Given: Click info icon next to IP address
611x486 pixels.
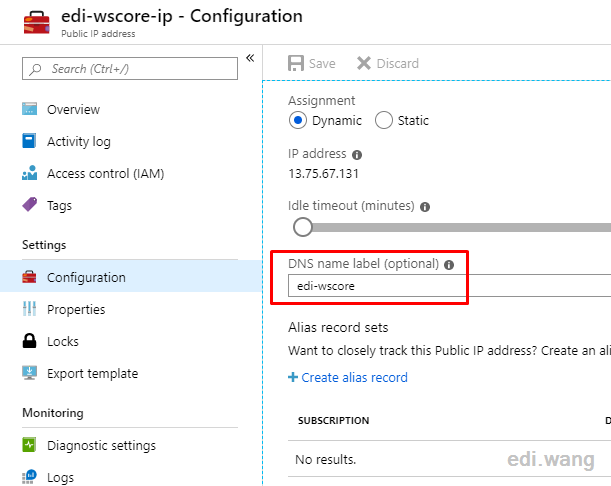Looking at the screenshot, I should pyautogui.click(x=357, y=155).
